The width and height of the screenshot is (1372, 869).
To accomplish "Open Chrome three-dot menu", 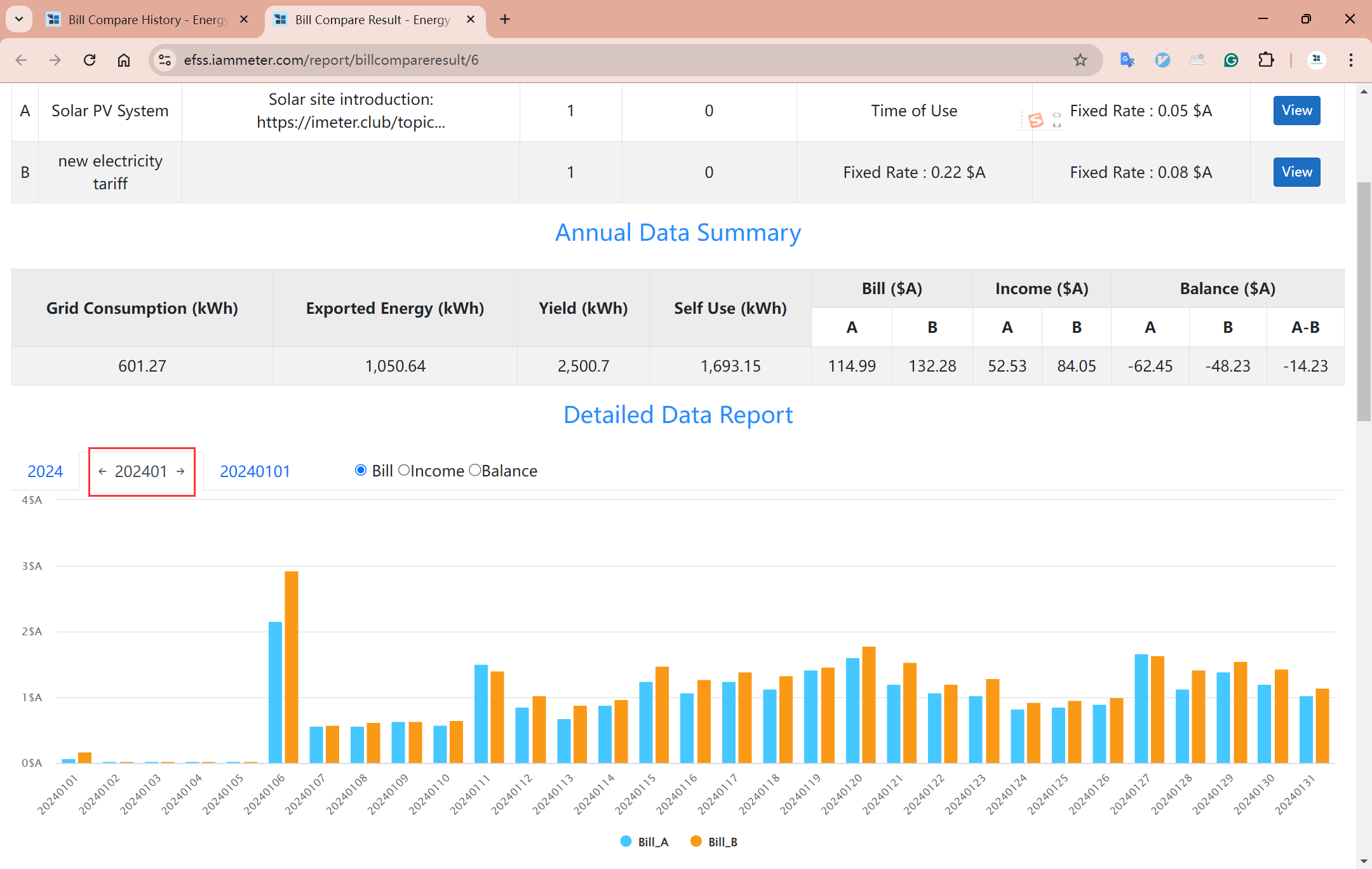I will (1351, 60).
